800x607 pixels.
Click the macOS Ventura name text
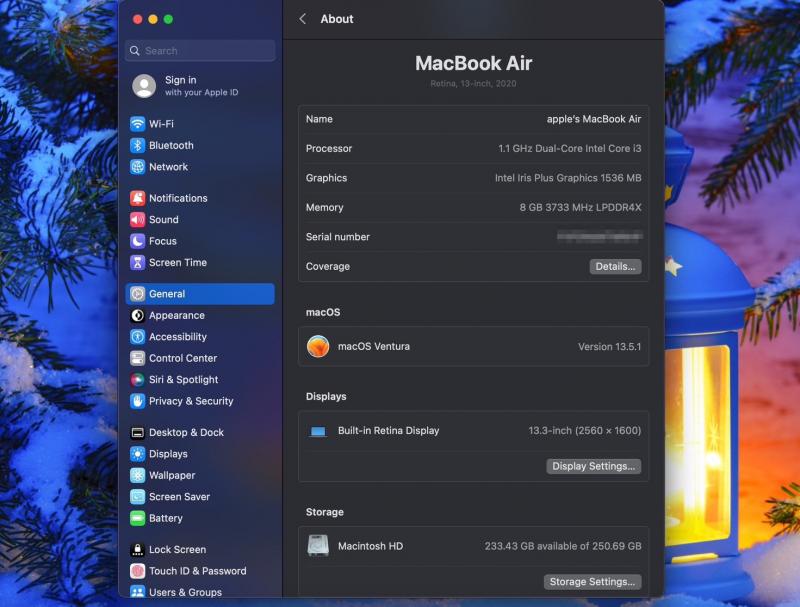(374, 346)
